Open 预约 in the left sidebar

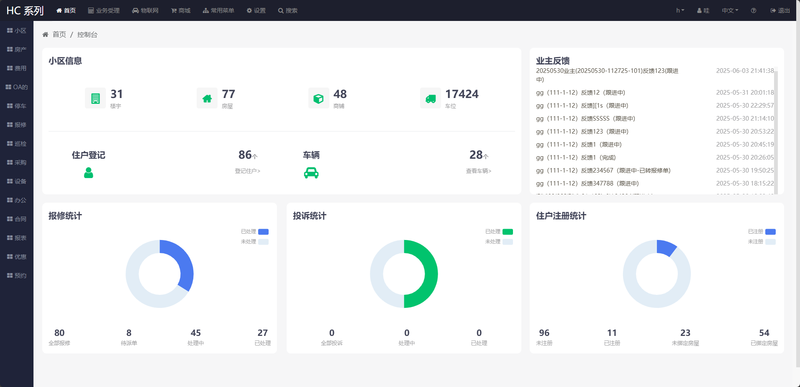16,276
